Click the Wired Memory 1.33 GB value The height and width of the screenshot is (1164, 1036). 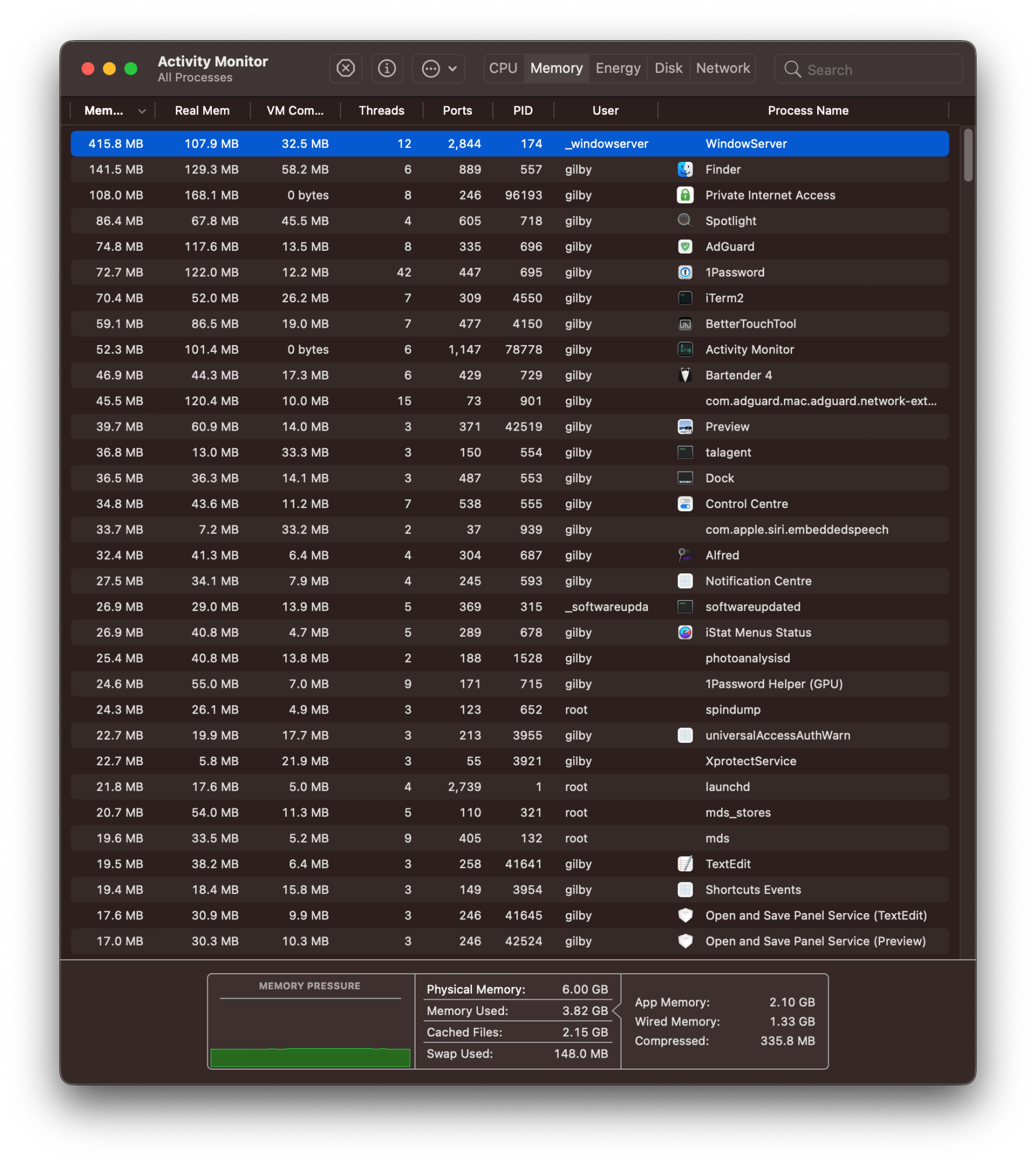point(792,1021)
